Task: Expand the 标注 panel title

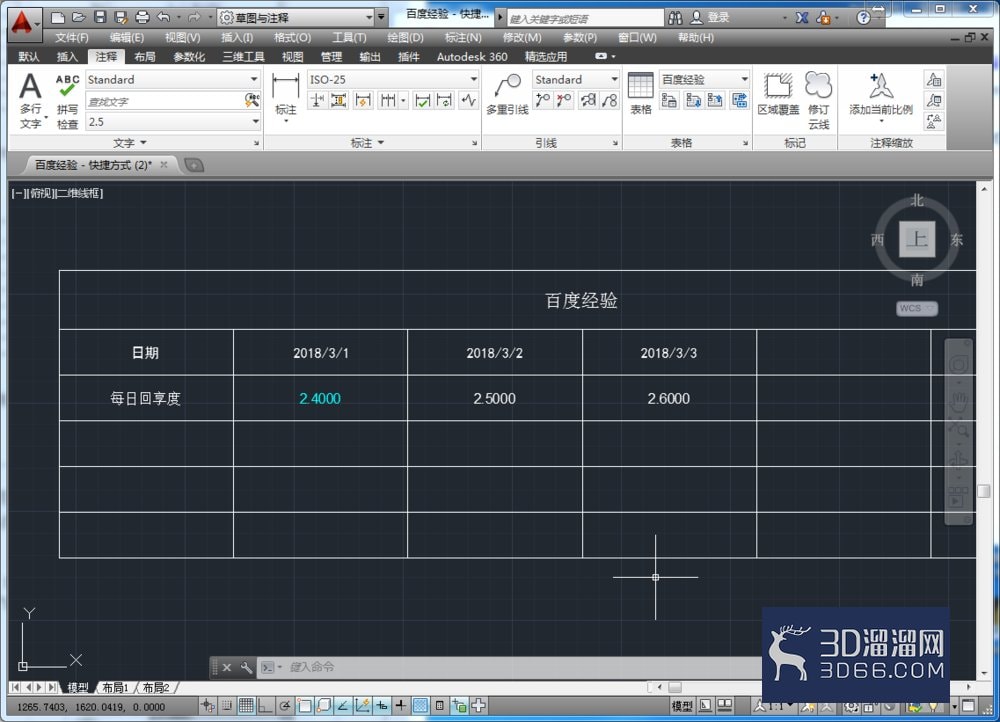Action: click(x=367, y=143)
